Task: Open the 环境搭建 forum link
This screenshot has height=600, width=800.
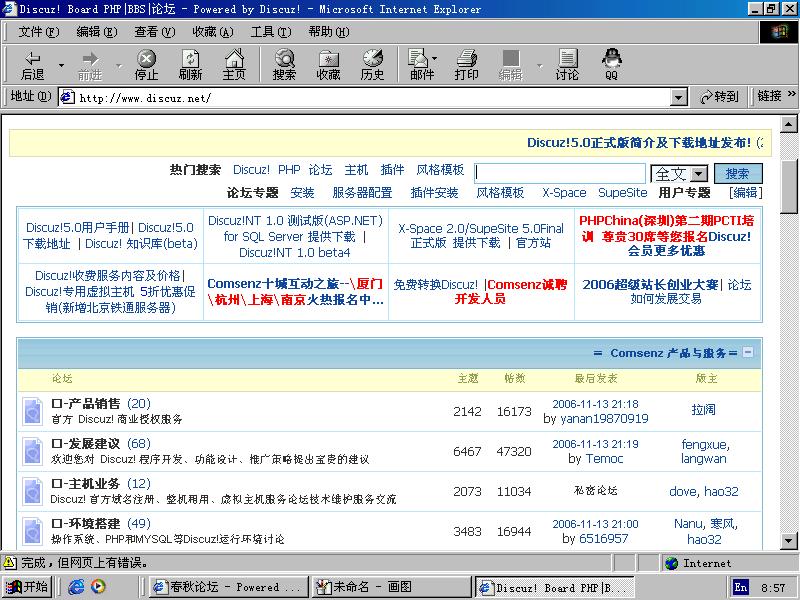Action: coord(86,523)
